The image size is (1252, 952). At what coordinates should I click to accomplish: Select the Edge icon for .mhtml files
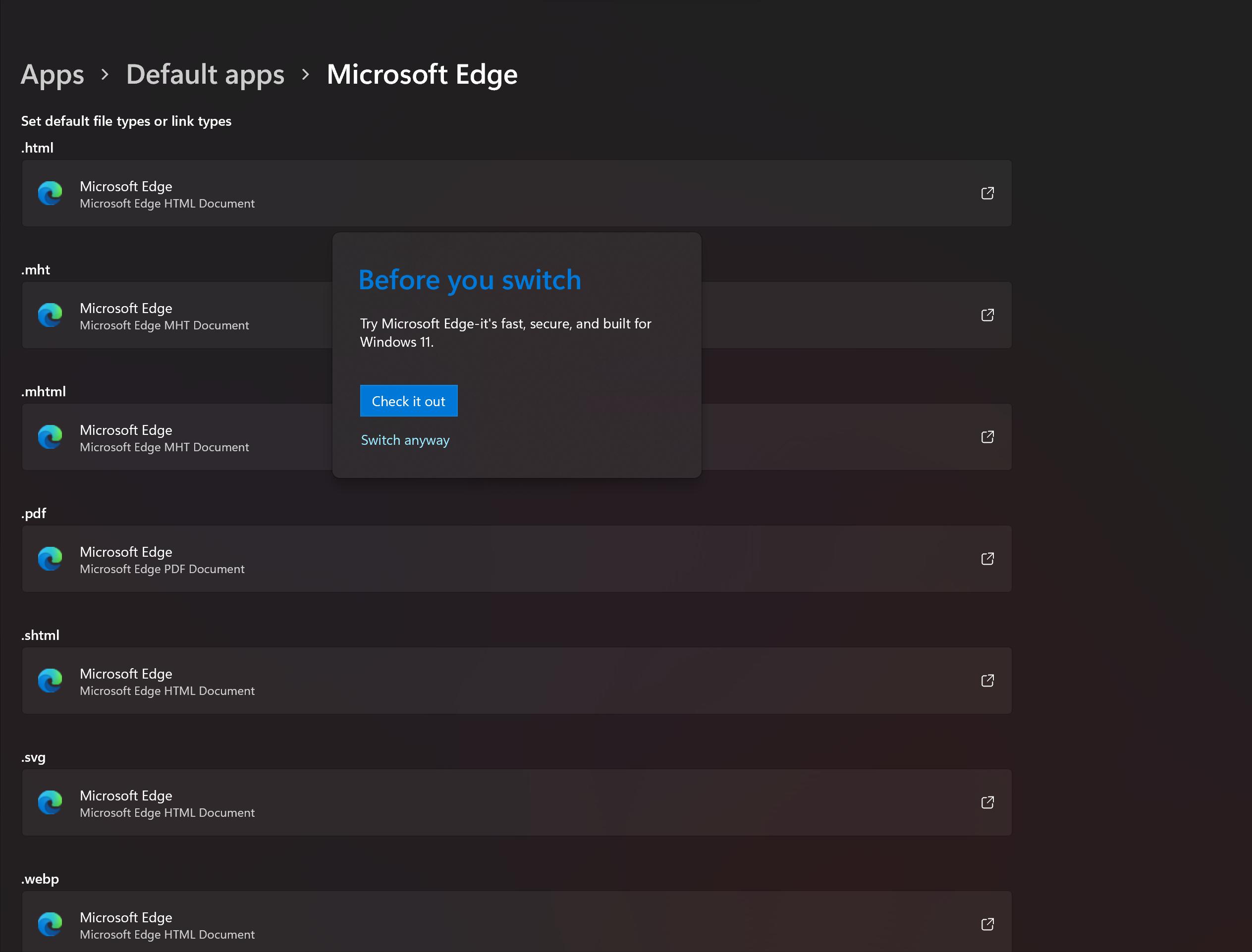coord(51,437)
